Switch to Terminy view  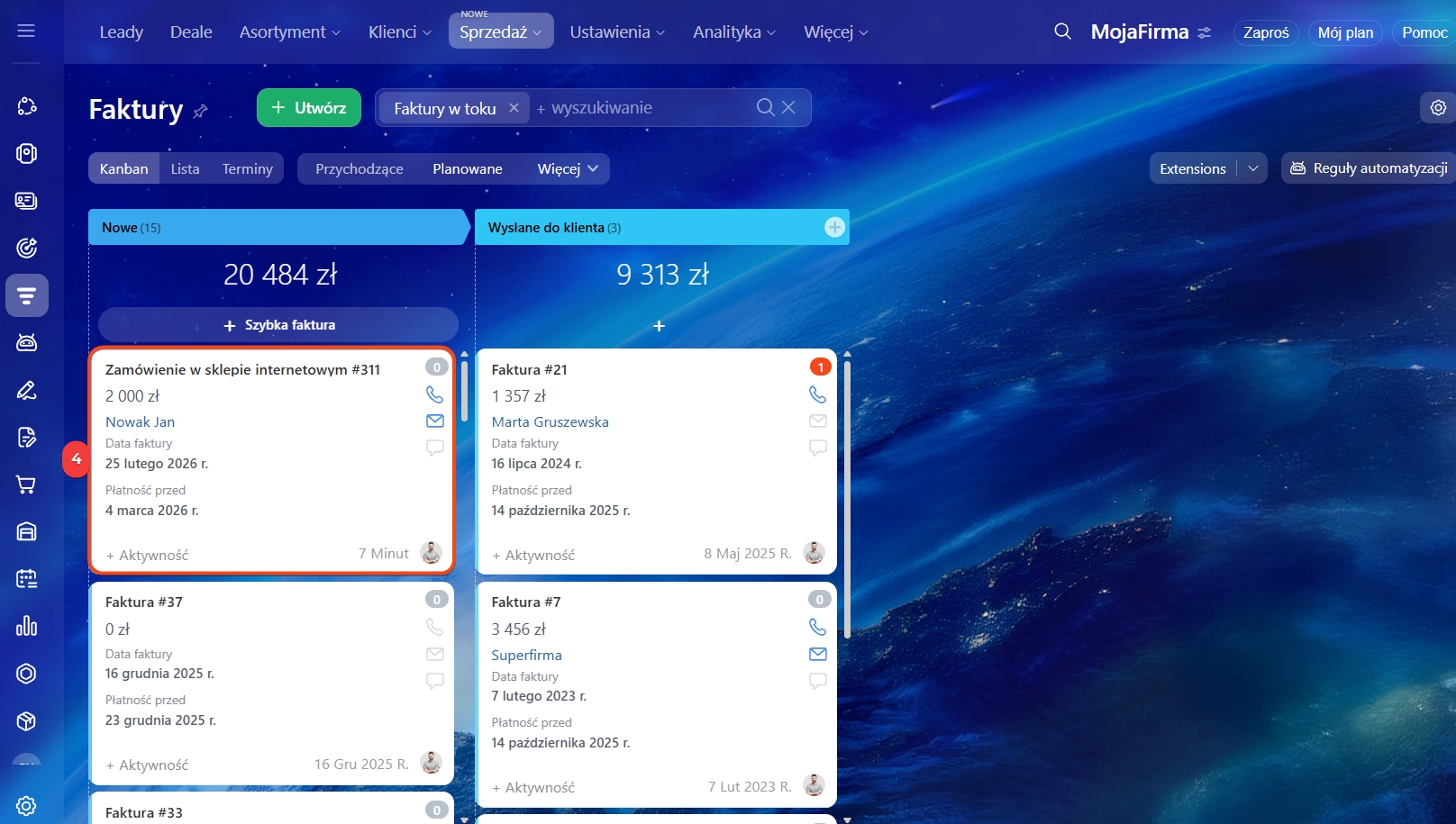[248, 168]
